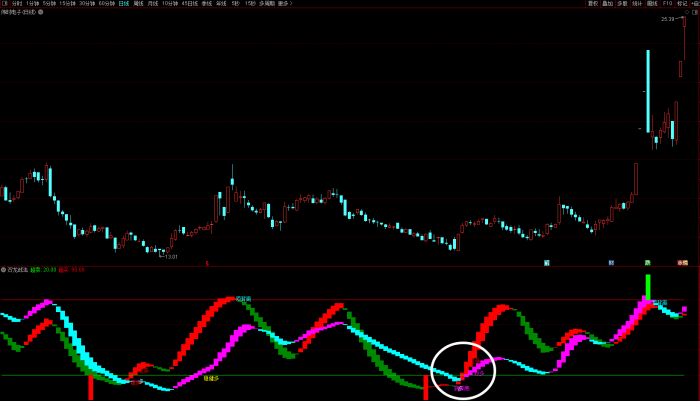Select the 周线 weekly period tab
The image size is (700, 401).
point(138,4)
